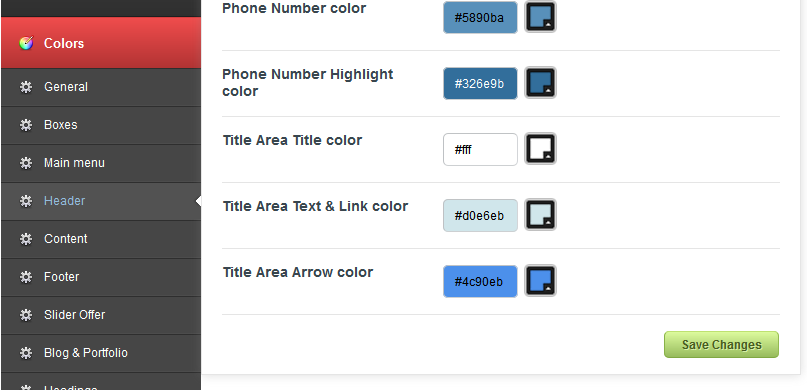Screen dimensions: 807x390
Task: Open picker swatch for Title Area Text & Link color
Action: [540, 215]
